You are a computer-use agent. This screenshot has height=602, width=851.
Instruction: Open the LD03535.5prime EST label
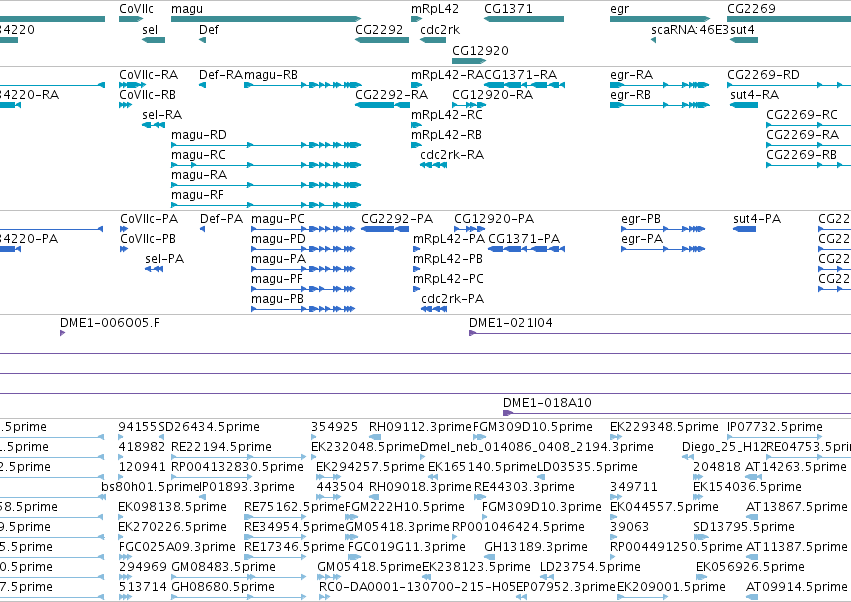click(587, 467)
